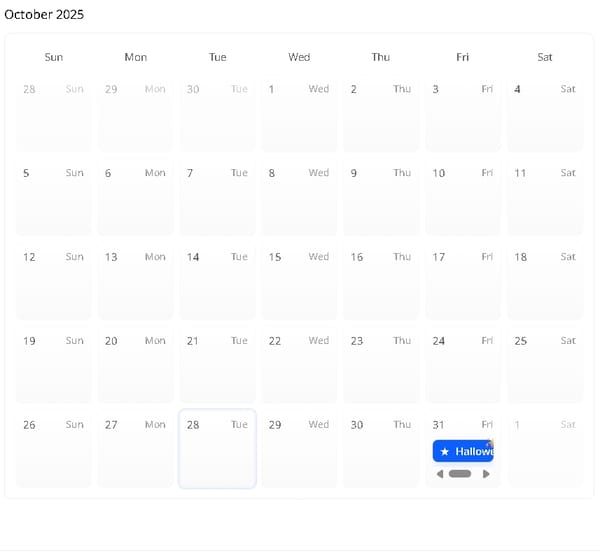The height and width of the screenshot is (553, 600).
Task: Click the right scroll arrow under the Halloween event
Action: 486,474
